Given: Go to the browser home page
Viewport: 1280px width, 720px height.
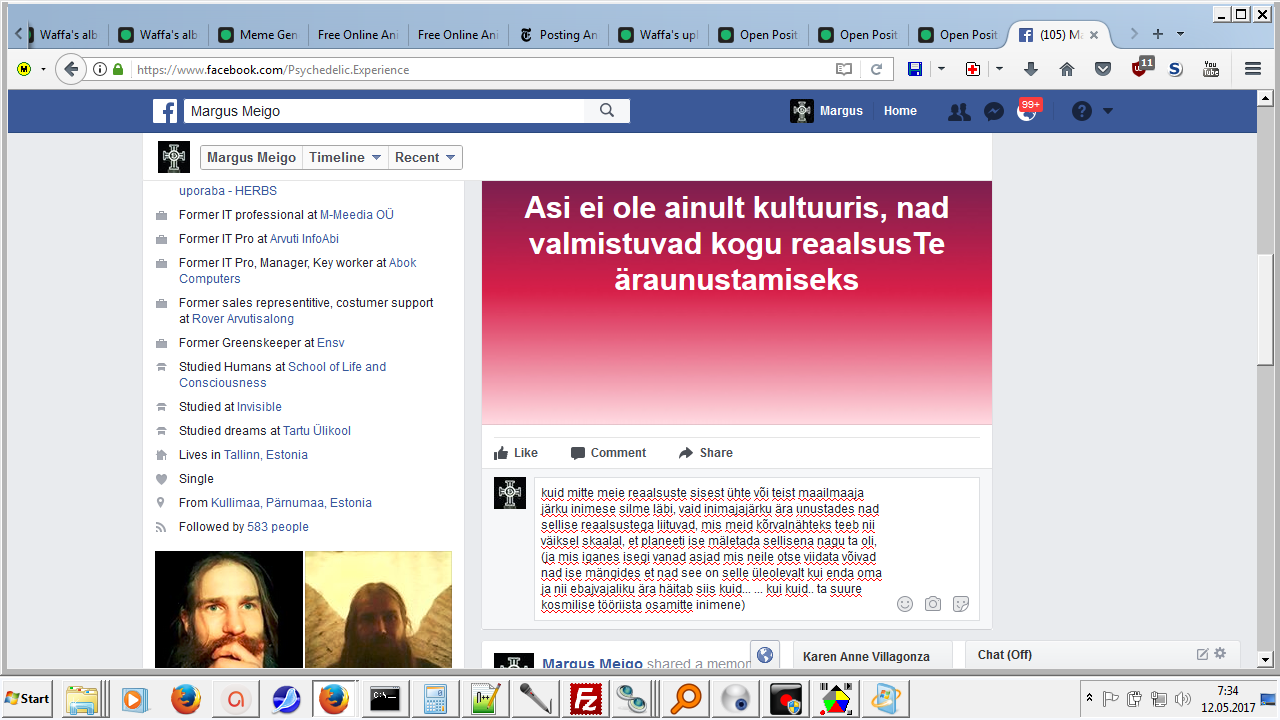Looking at the screenshot, I should click(x=1067, y=69).
